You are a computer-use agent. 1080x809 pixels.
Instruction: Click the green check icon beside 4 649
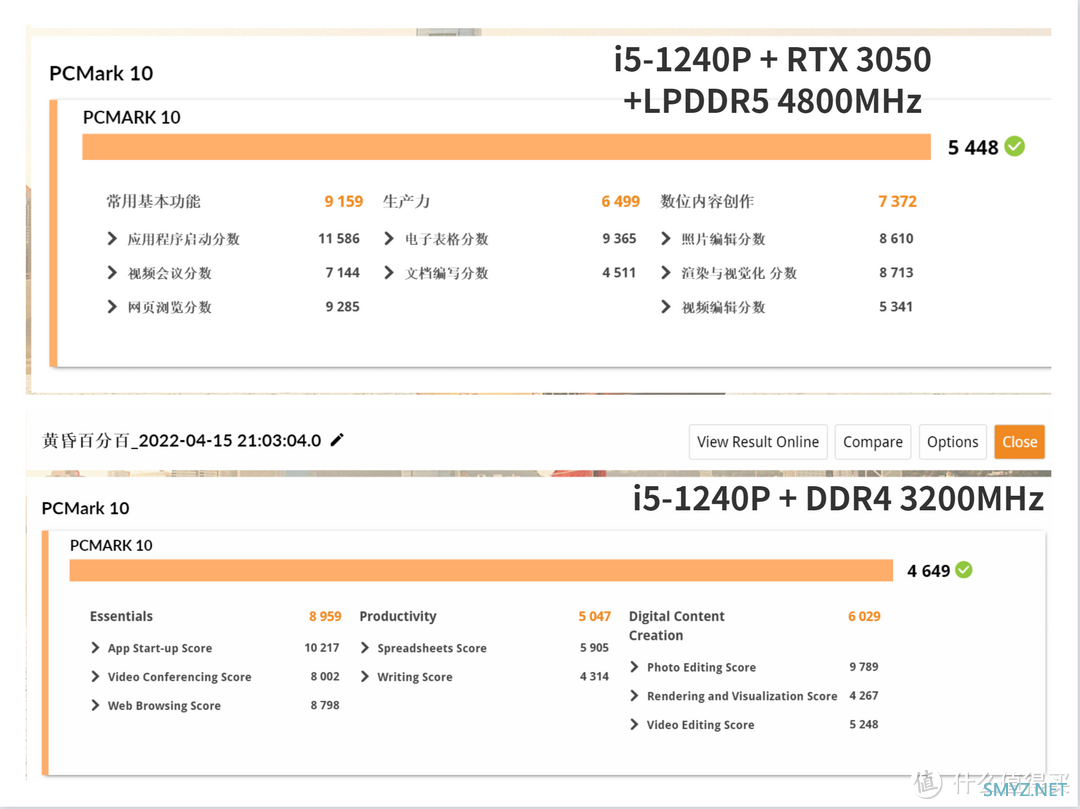pyautogui.click(x=964, y=570)
